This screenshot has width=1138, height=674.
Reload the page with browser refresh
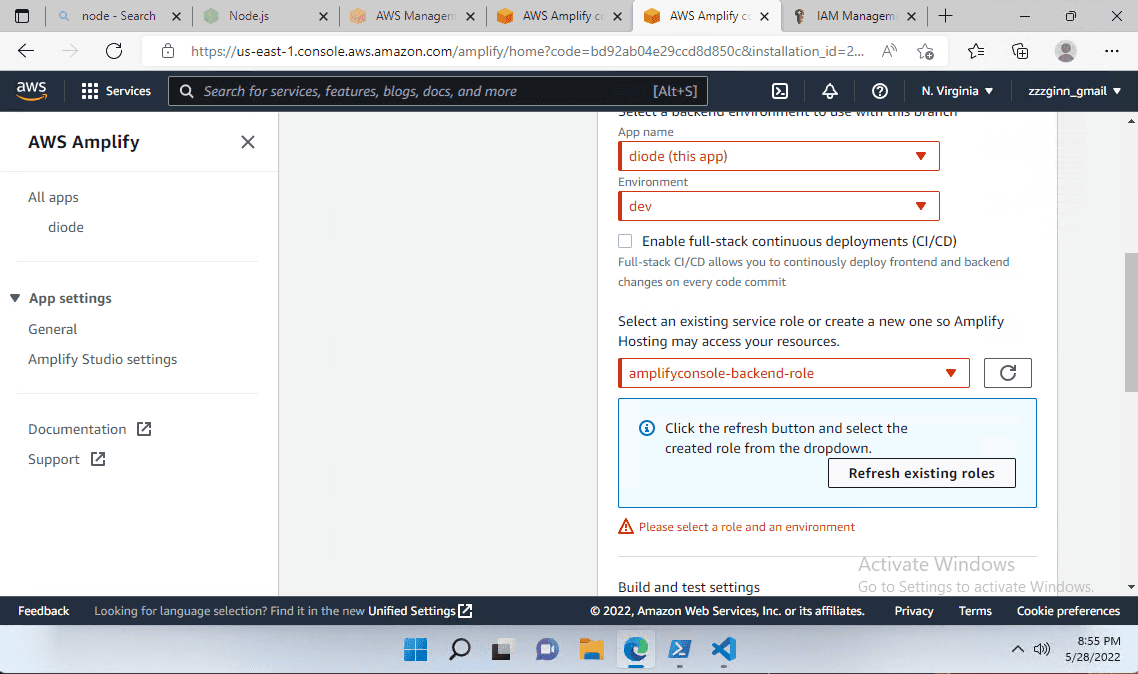[x=114, y=51]
